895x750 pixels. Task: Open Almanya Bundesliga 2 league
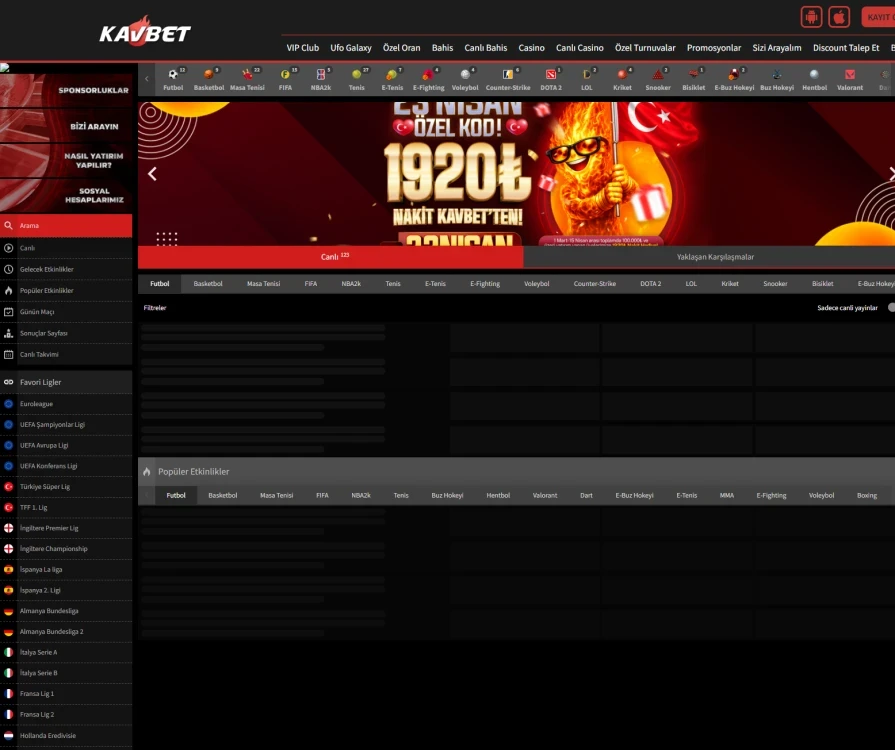click(66, 632)
